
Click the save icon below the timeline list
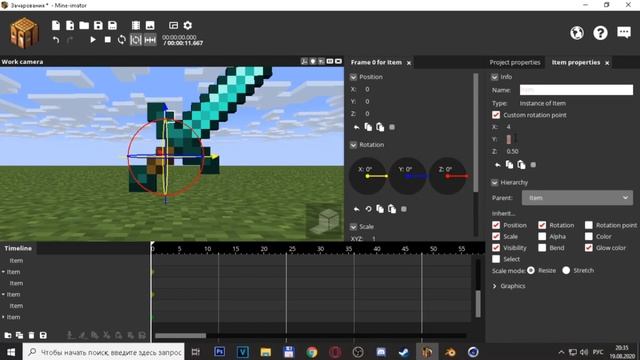tap(43, 335)
